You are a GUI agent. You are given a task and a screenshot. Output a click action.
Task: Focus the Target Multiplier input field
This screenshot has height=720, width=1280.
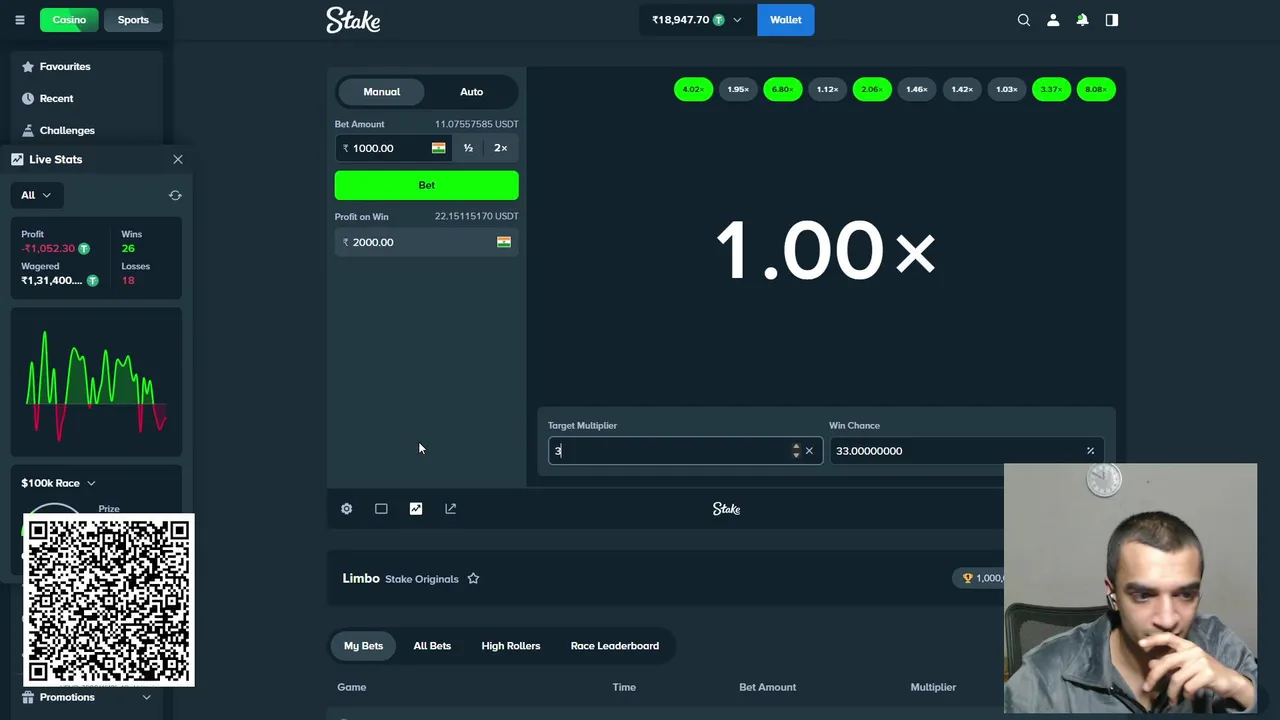(686, 451)
